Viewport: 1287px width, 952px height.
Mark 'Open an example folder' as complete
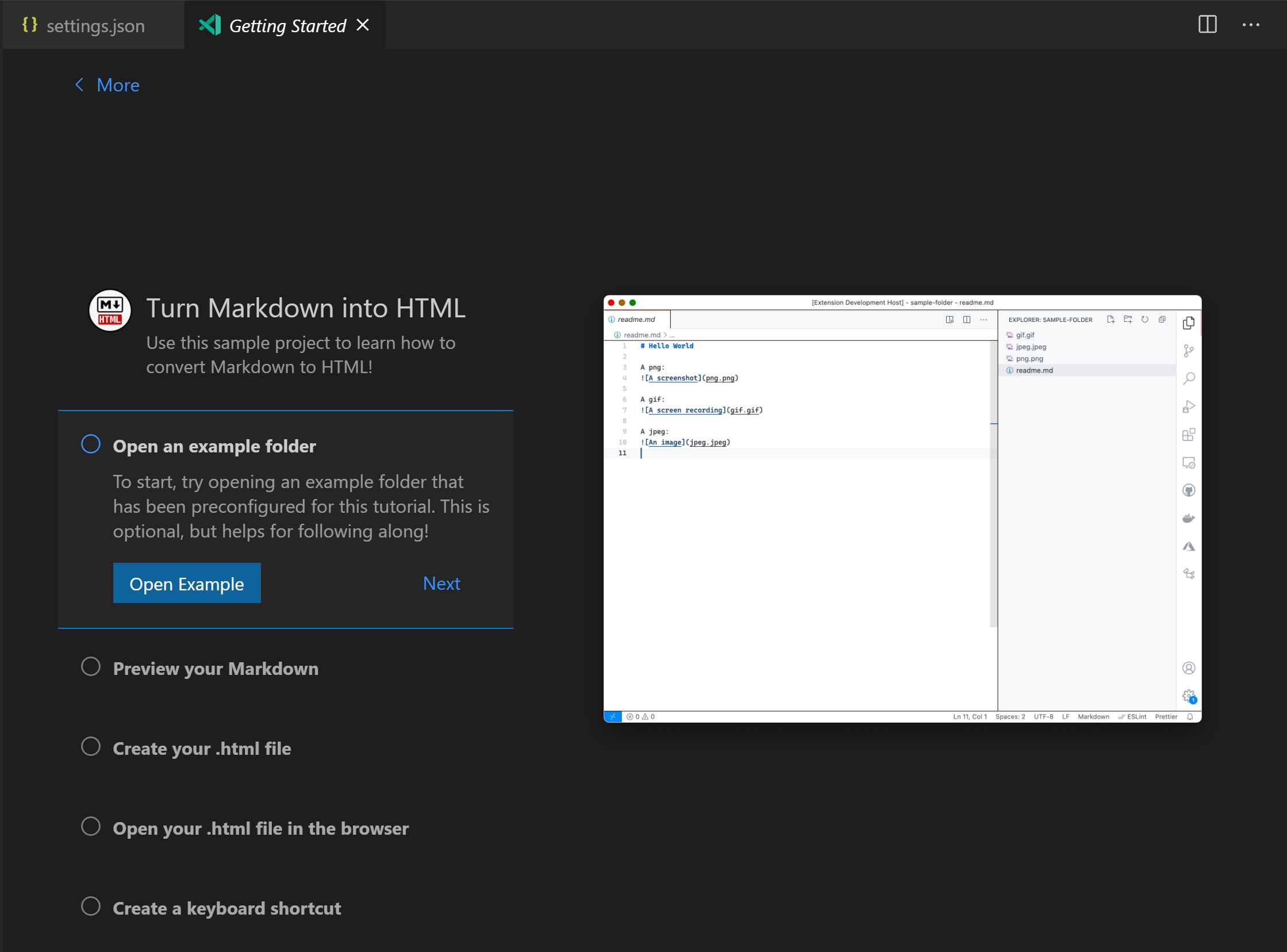[x=91, y=444]
